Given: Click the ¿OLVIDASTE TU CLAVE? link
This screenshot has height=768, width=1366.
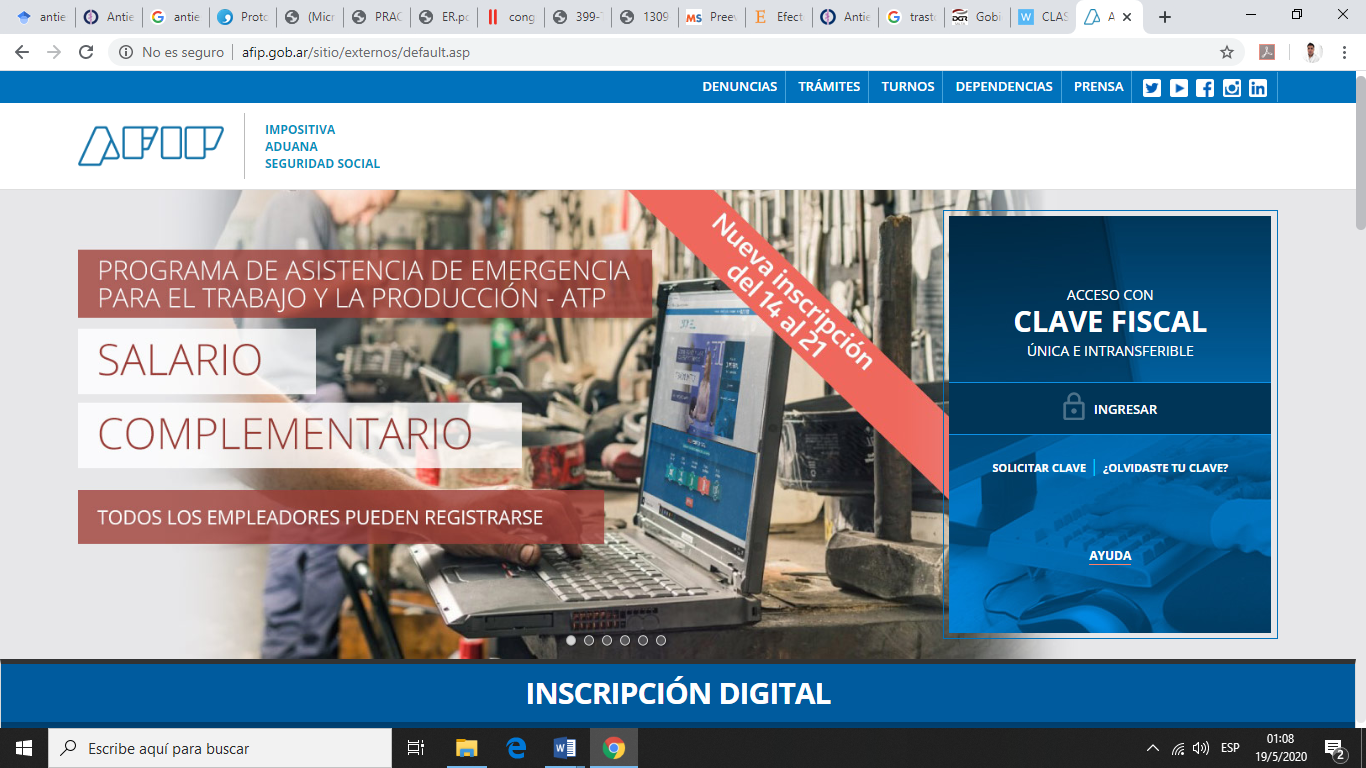Looking at the screenshot, I should tap(1165, 468).
